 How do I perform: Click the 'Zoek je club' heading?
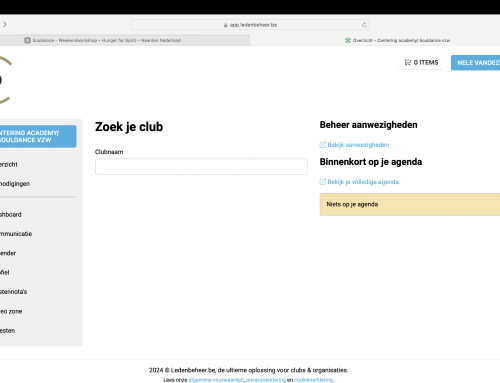click(x=129, y=127)
